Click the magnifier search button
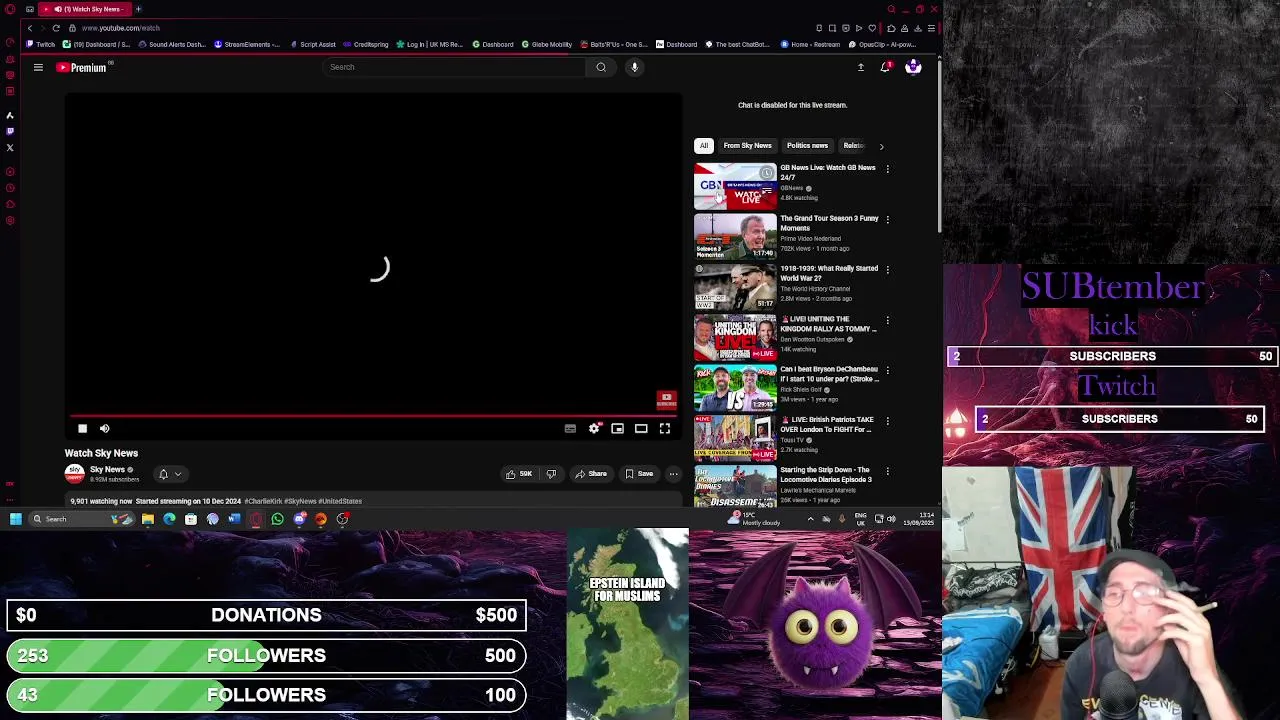The width and height of the screenshot is (1280, 720). pyautogui.click(x=601, y=67)
